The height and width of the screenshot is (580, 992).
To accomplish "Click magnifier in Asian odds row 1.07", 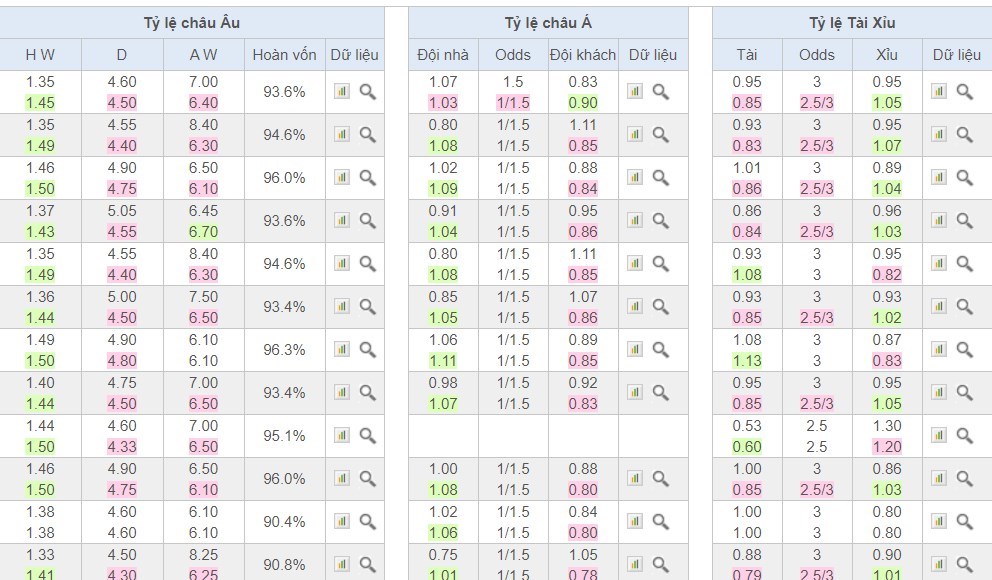I will click(x=660, y=92).
